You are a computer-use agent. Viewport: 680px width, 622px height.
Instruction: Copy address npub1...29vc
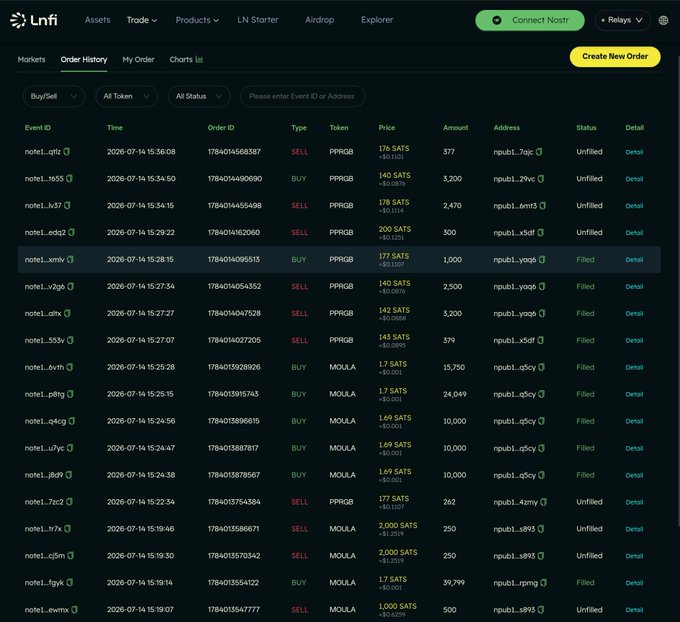541,179
